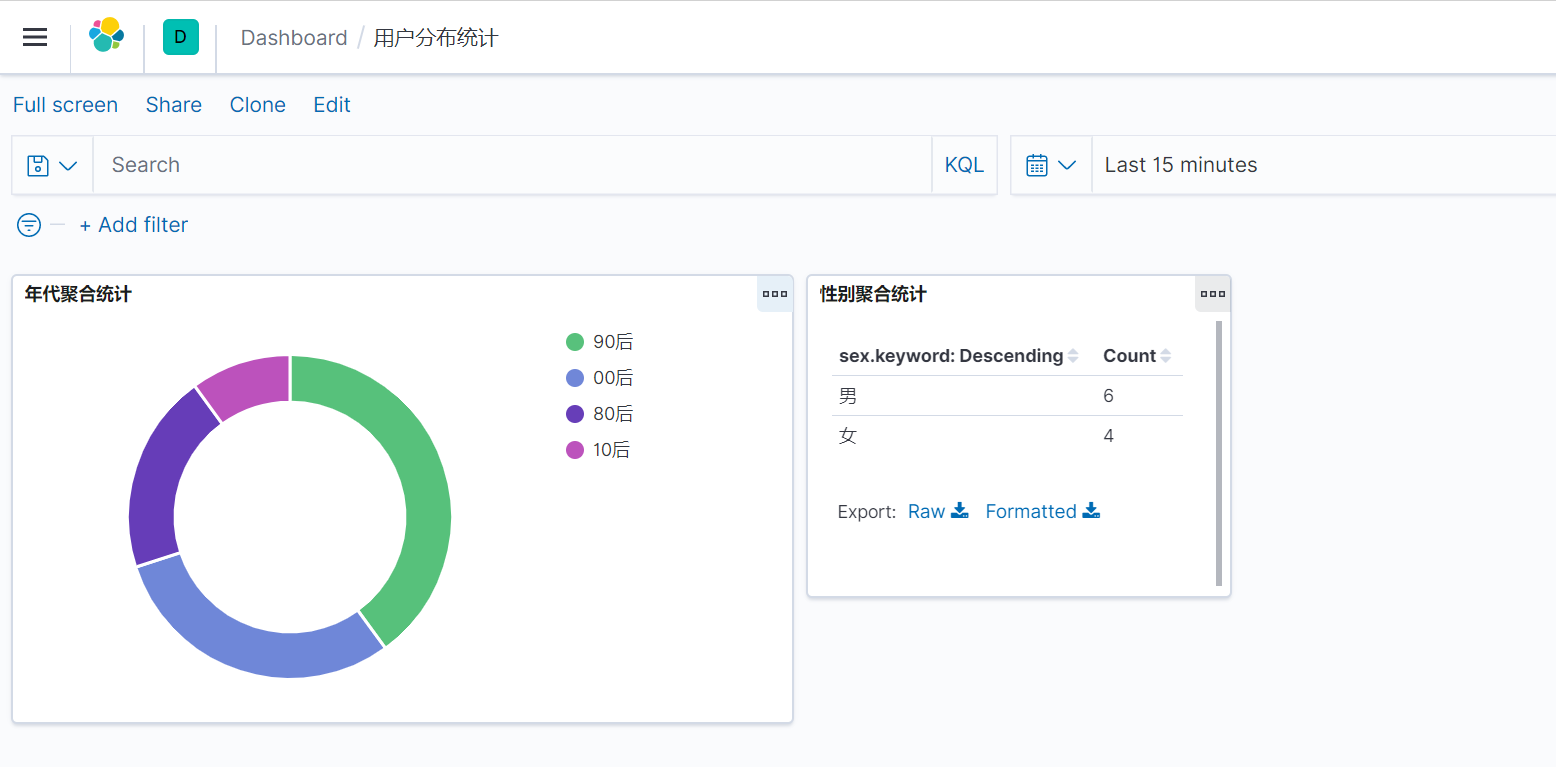This screenshot has width=1556, height=767.
Task: Toggle 90后 legend color dot
Action: 575,342
